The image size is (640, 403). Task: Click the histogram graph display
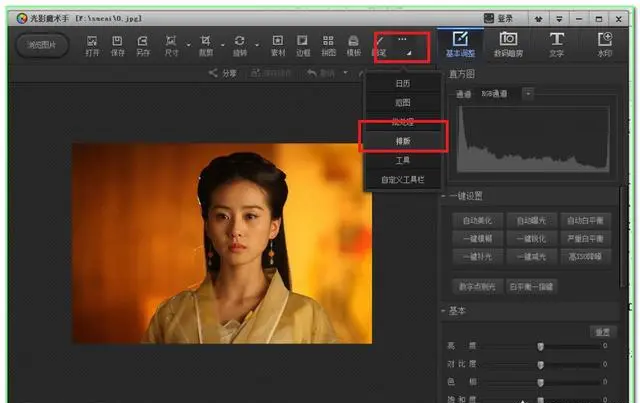tap(533, 139)
